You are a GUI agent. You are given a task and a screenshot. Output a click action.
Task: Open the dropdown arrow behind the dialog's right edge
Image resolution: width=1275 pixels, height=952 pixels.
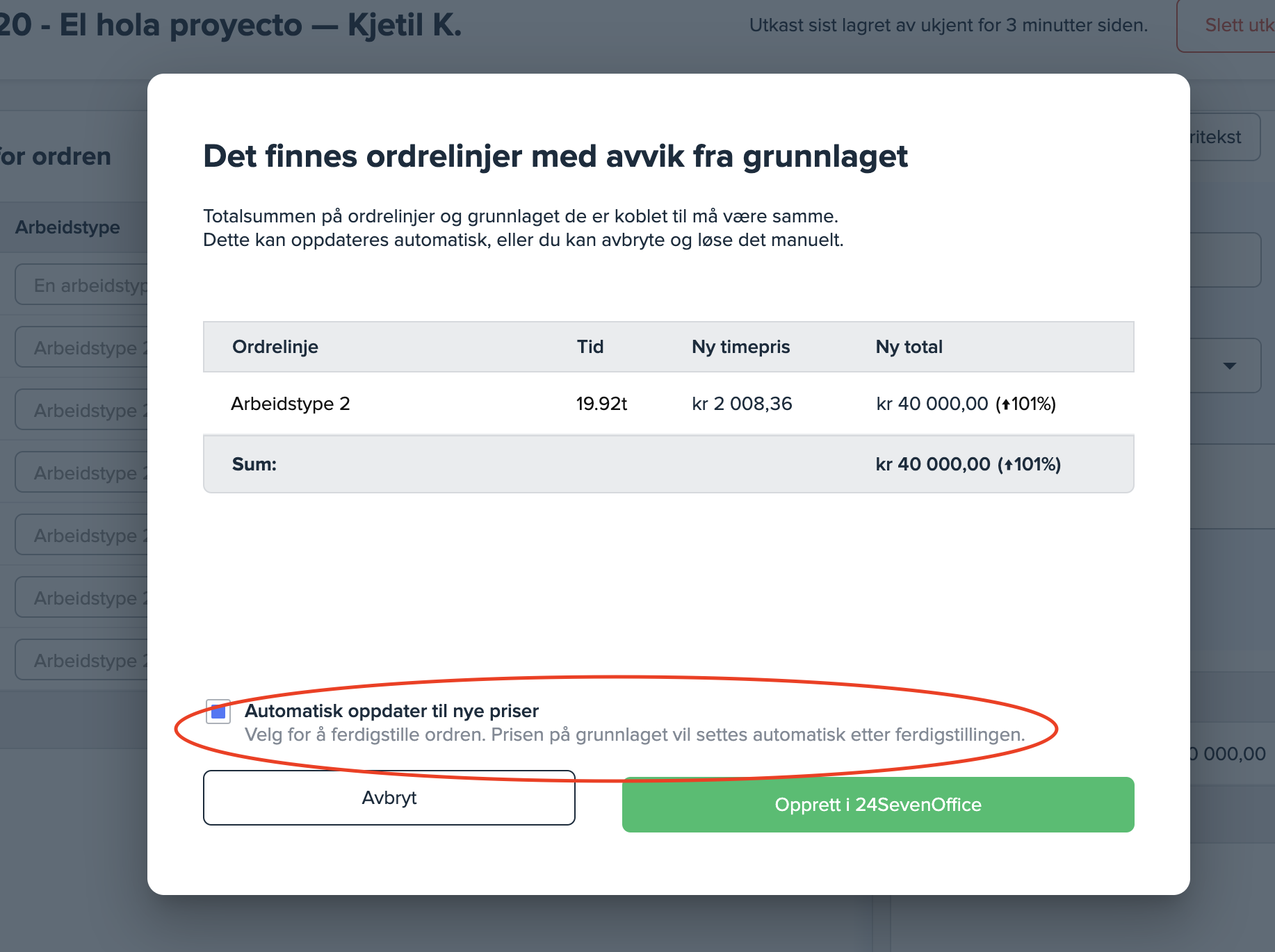pyautogui.click(x=1229, y=366)
